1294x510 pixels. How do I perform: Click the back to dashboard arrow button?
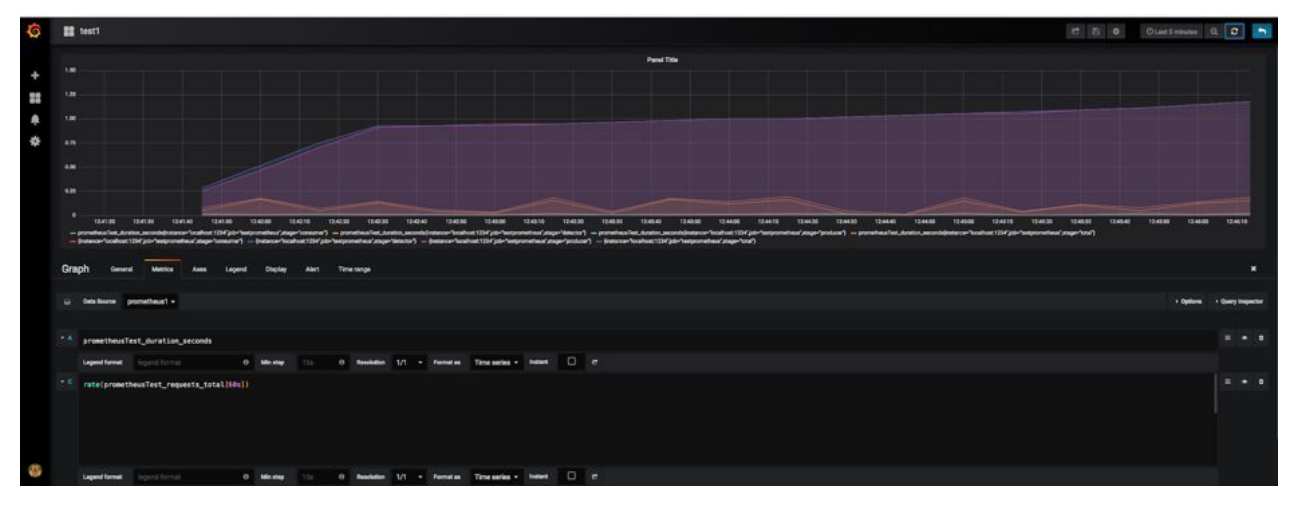click(x=1262, y=32)
